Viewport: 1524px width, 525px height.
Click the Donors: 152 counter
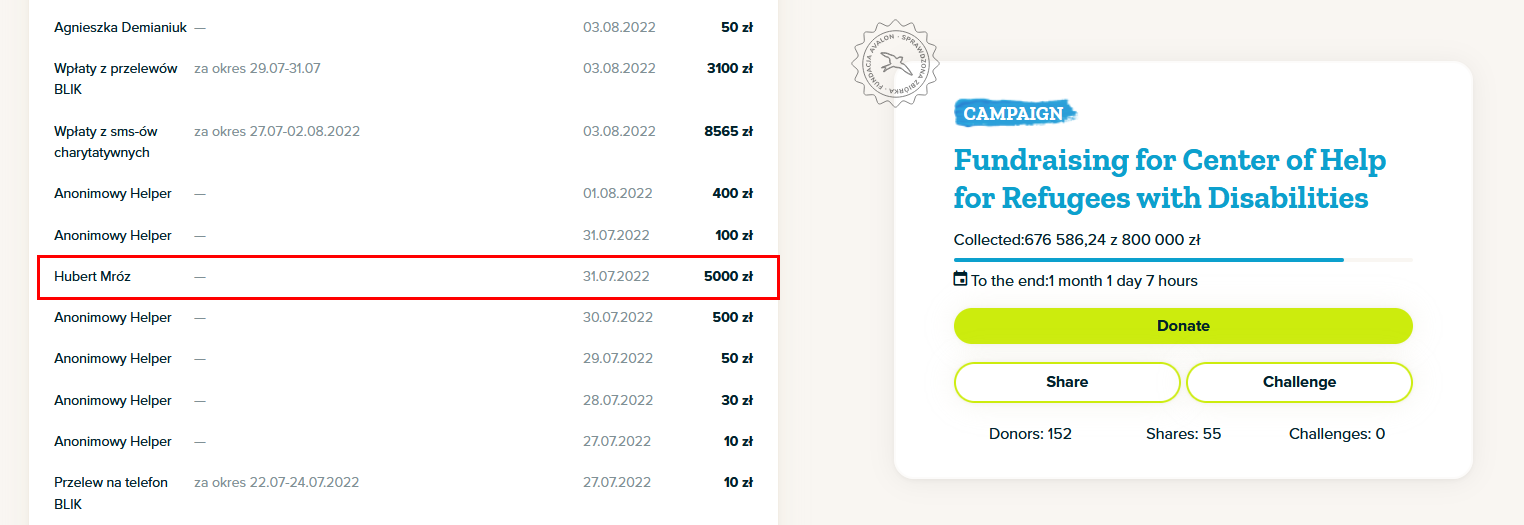1030,434
